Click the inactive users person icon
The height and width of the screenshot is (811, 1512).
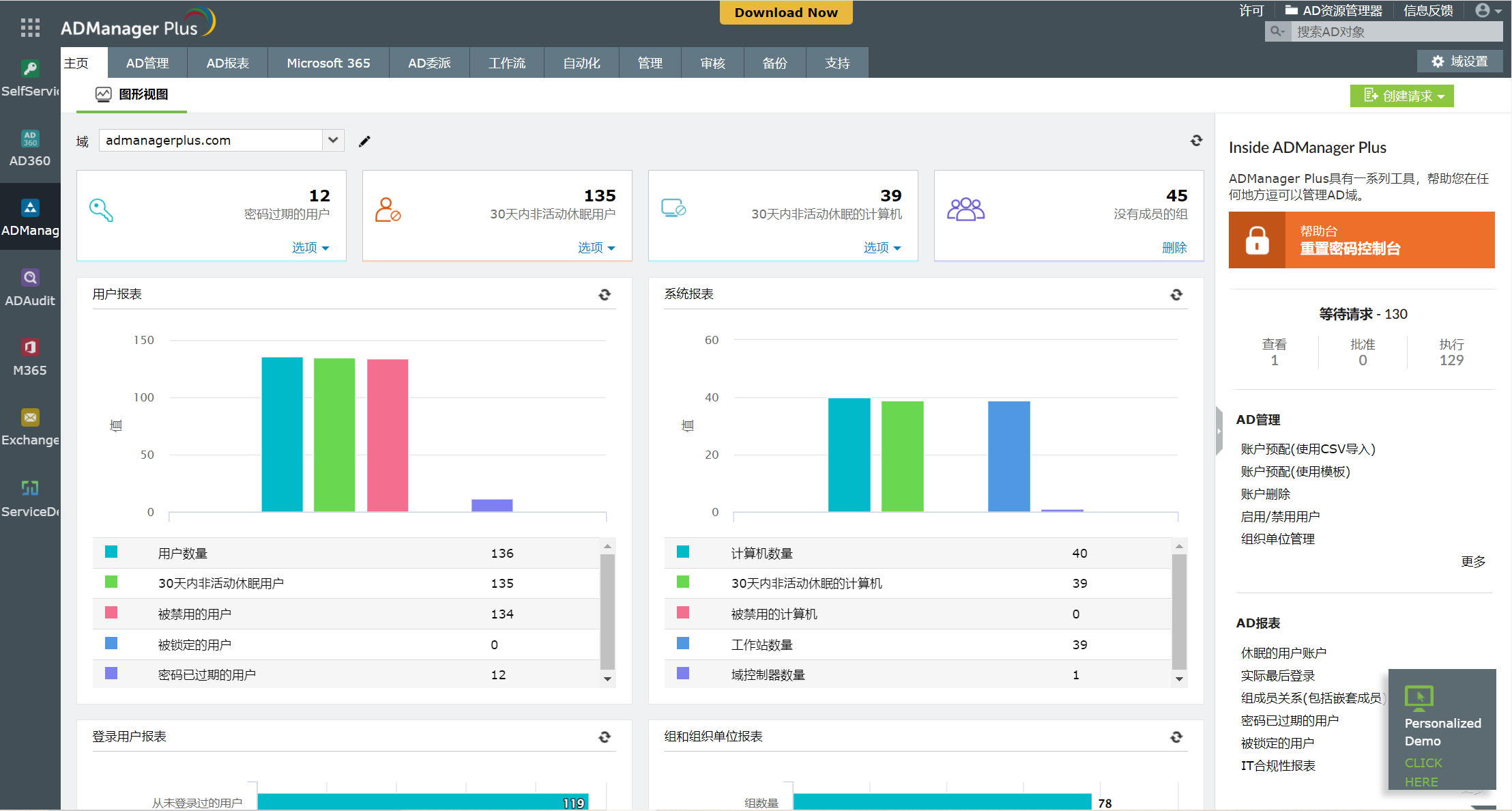tap(388, 210)
